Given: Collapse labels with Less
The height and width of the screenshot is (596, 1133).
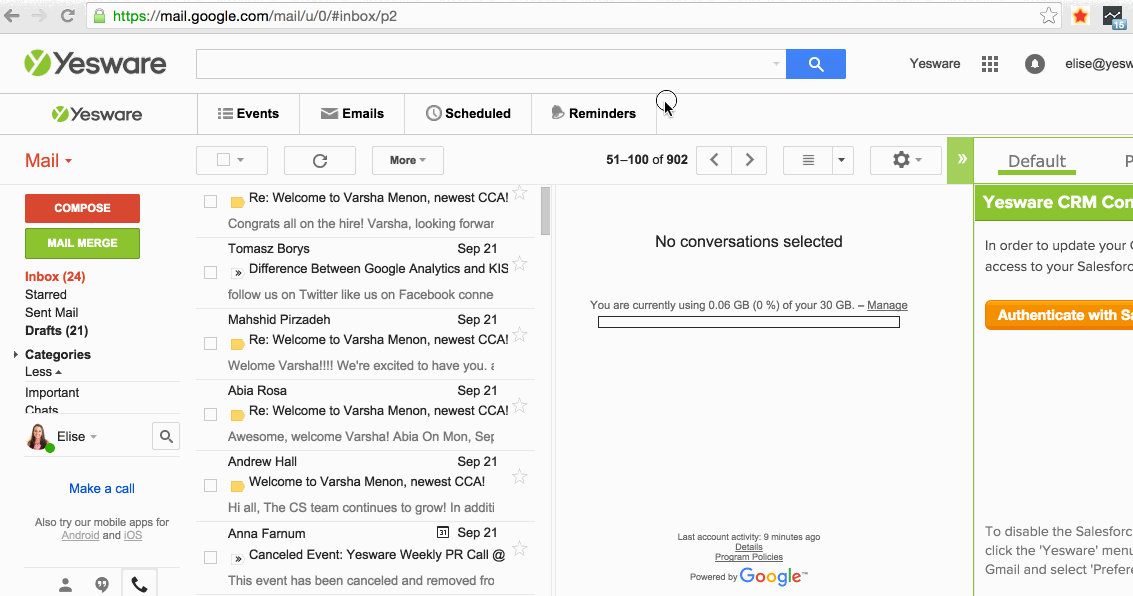Looking at the screenshot, I should click(43, 372).
